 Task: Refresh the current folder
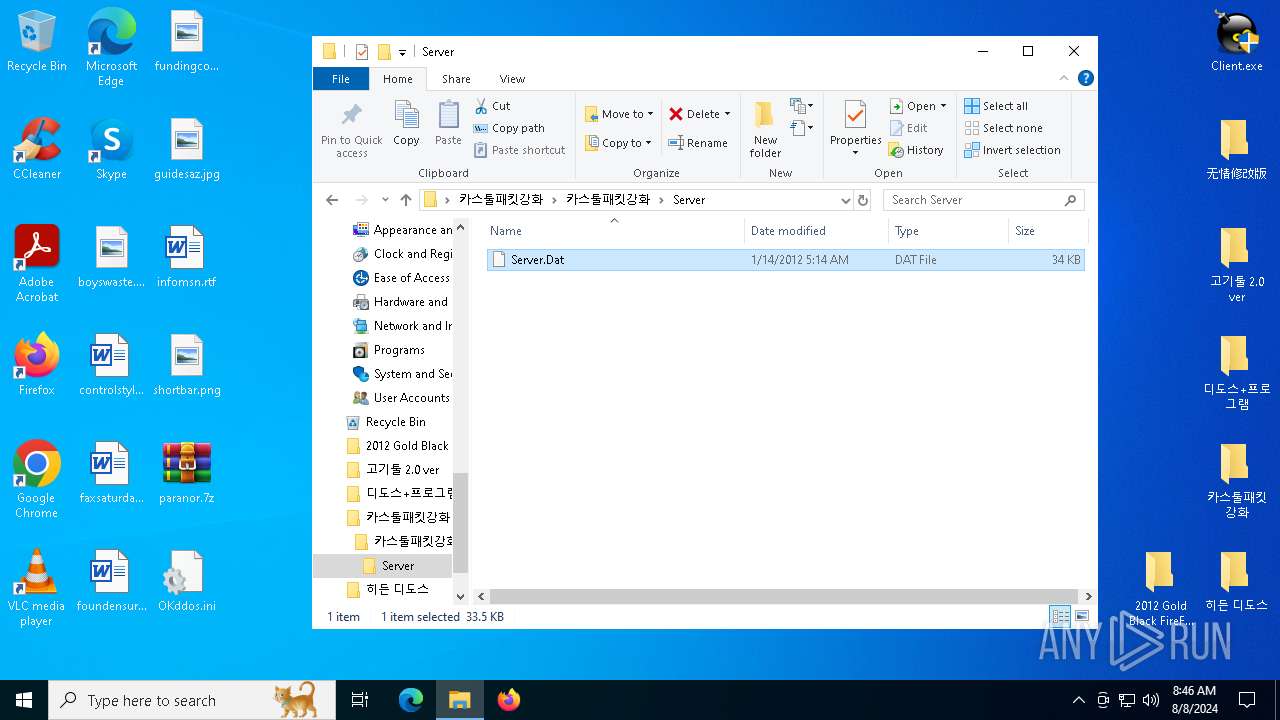863,200
